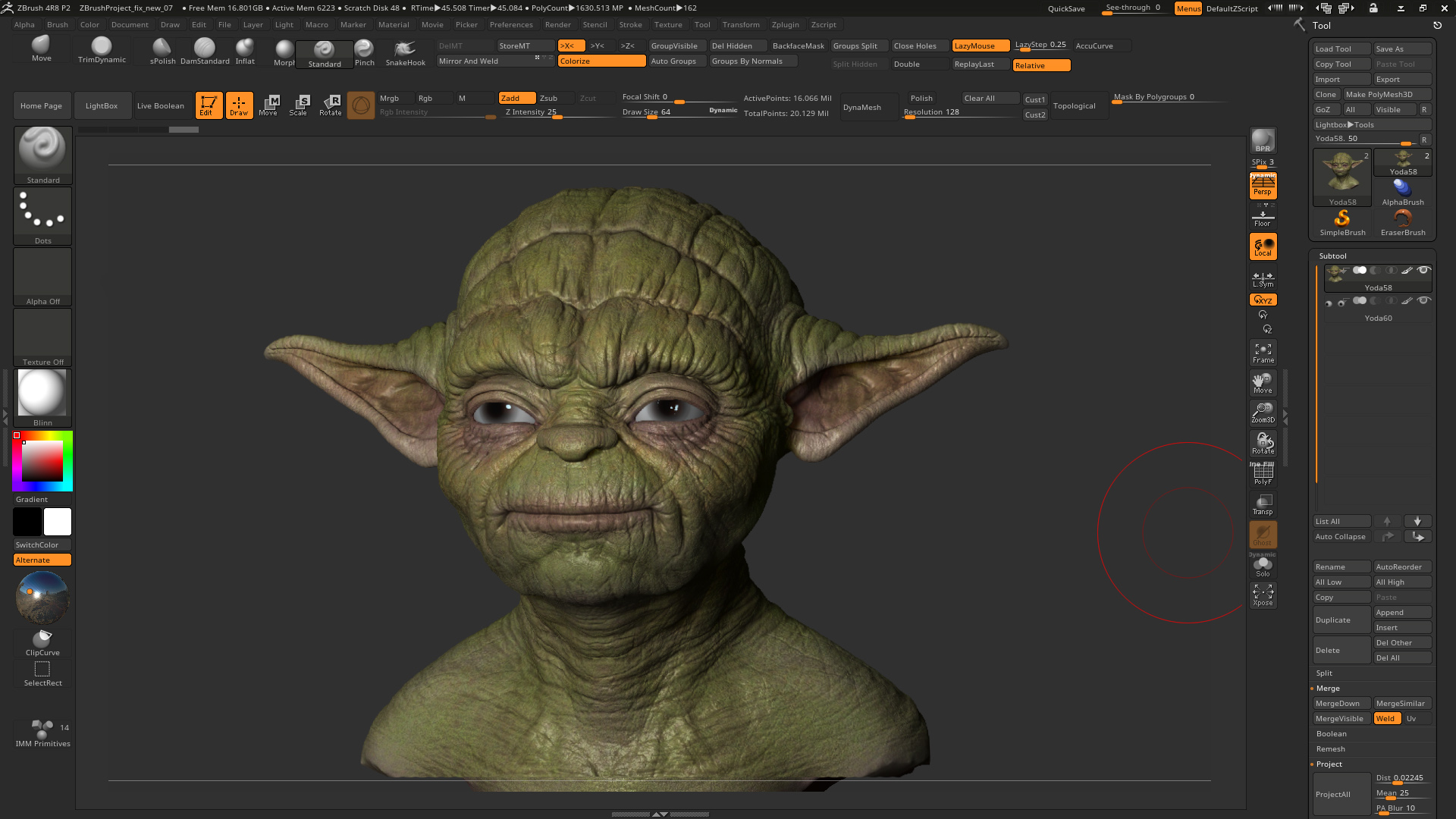Pick a color in the color picker square

42,460
